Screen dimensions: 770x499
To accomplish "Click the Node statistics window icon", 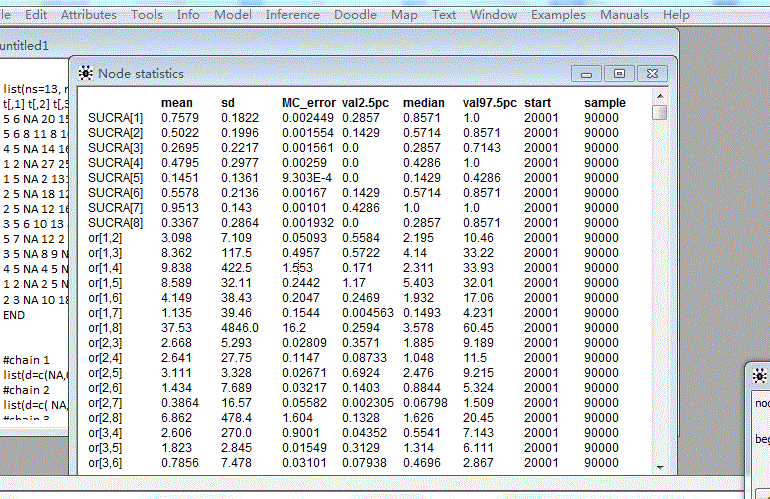I will click(85, 73).
